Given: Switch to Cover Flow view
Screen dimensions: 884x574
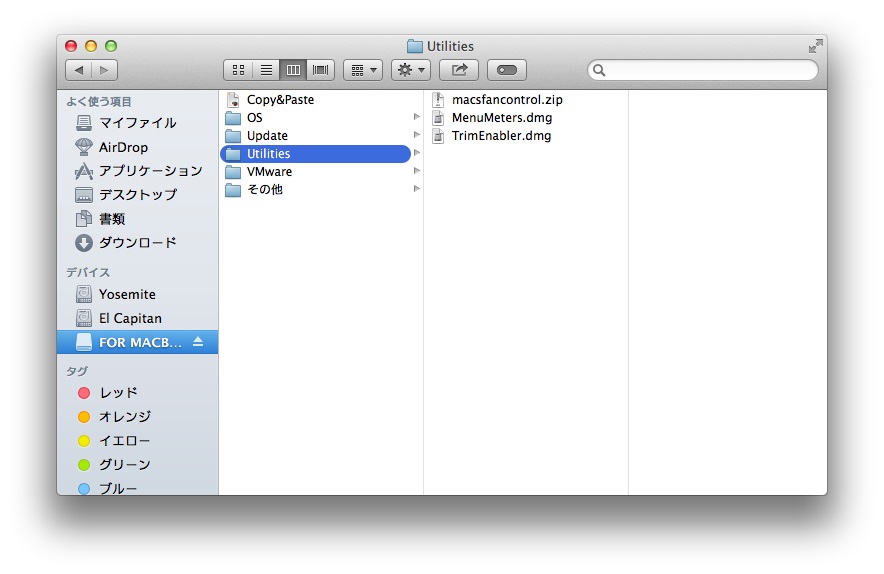Looking at the screenshot, I should tap(321, 70).
